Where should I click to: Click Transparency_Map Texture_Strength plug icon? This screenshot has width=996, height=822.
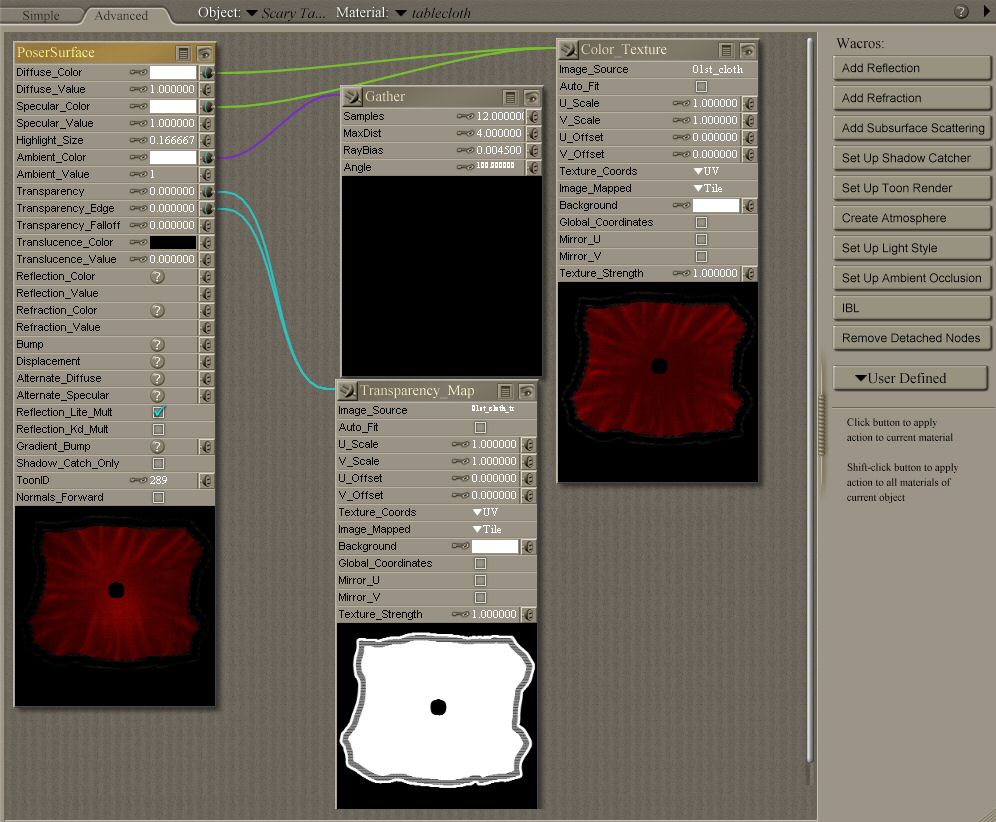click(528, 615)
